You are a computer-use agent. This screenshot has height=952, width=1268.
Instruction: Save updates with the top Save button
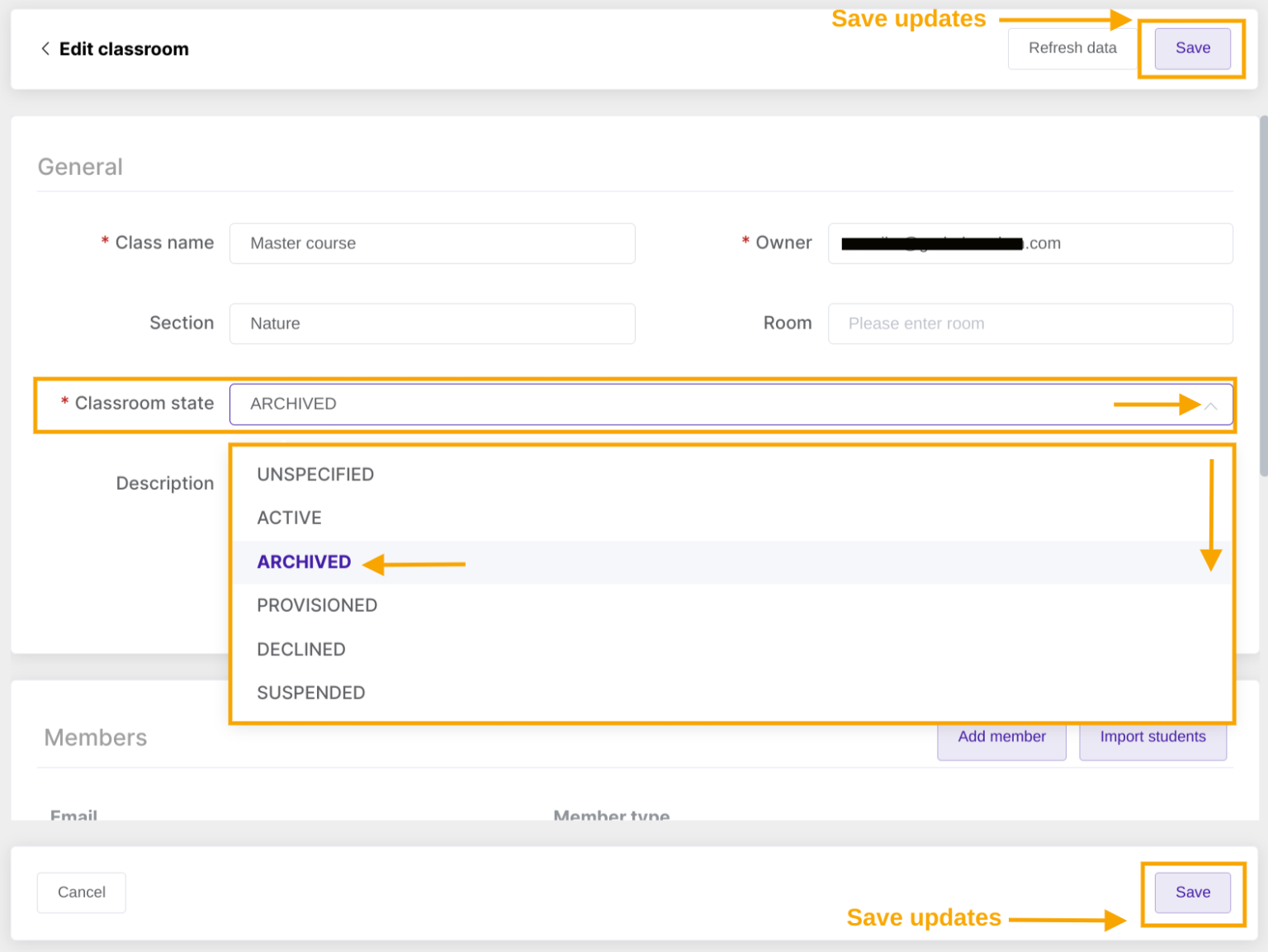pyautogui.click(x=1192, y=49)
